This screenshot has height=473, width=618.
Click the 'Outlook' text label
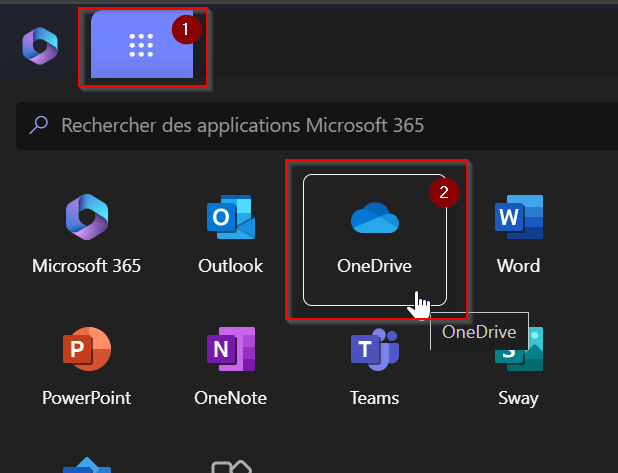[x=230, y=266]
